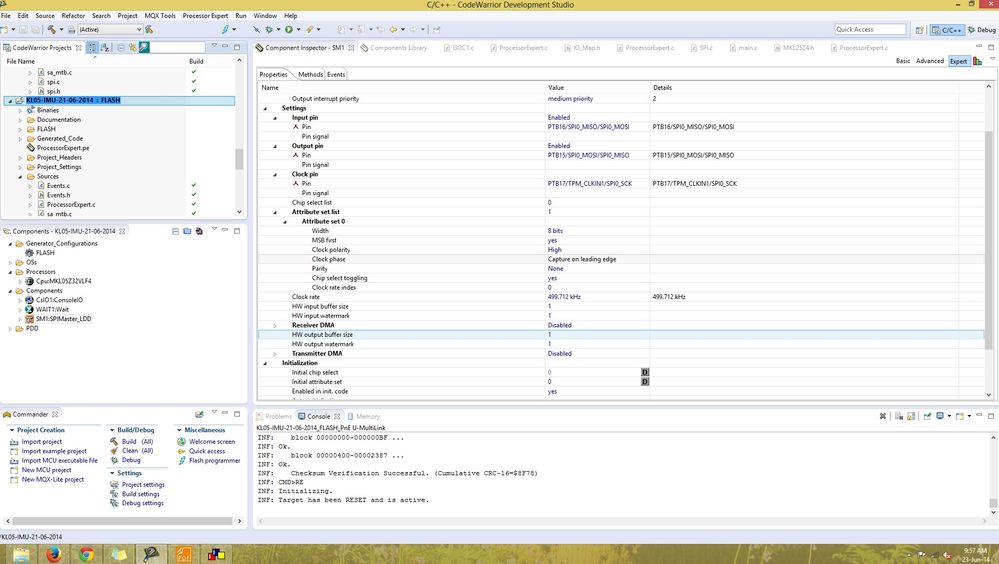Switch to the Events tab in the inspector
The width and height of the screenshot is (999, 564).
tap(336, 75)
